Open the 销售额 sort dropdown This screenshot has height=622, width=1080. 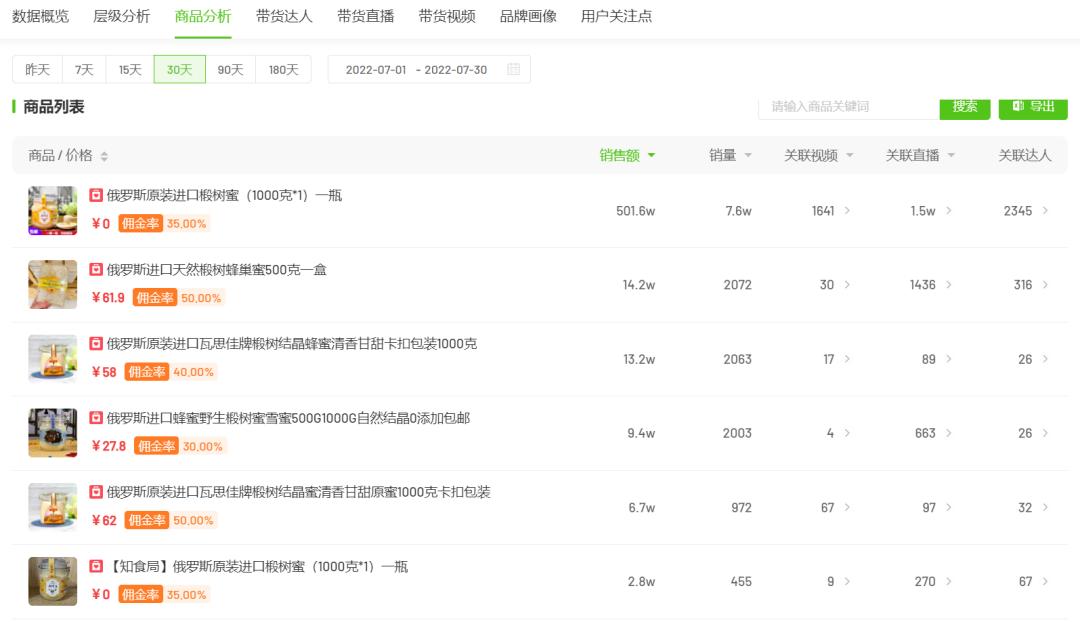coord(651,156)
